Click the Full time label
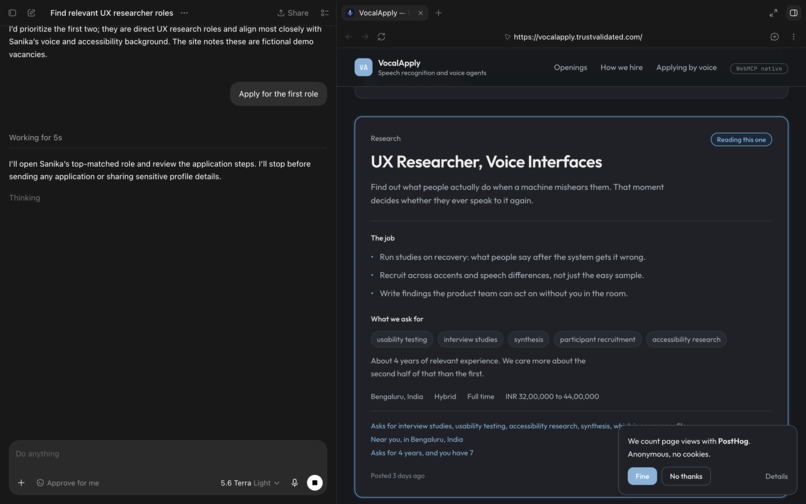This screenshot has width=806, height=504. coord(480,397)
